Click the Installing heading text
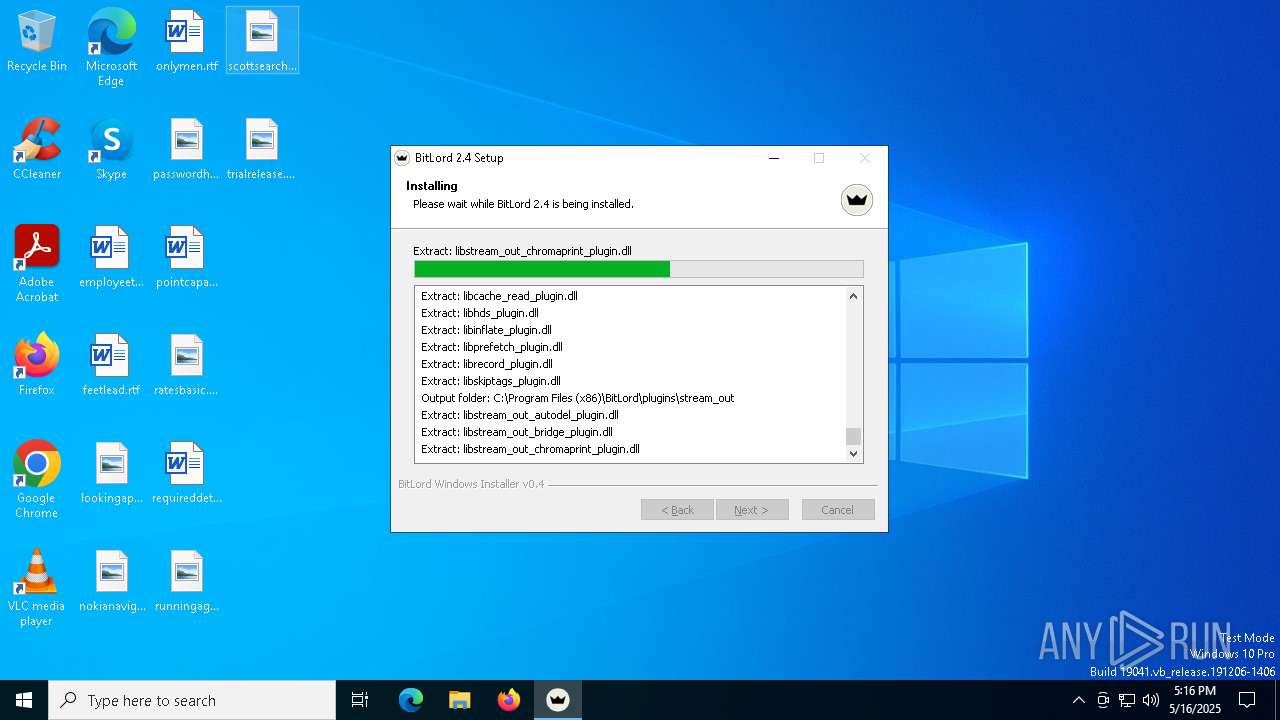Screen dimensions: 1280x720 [x=432, y=186]
